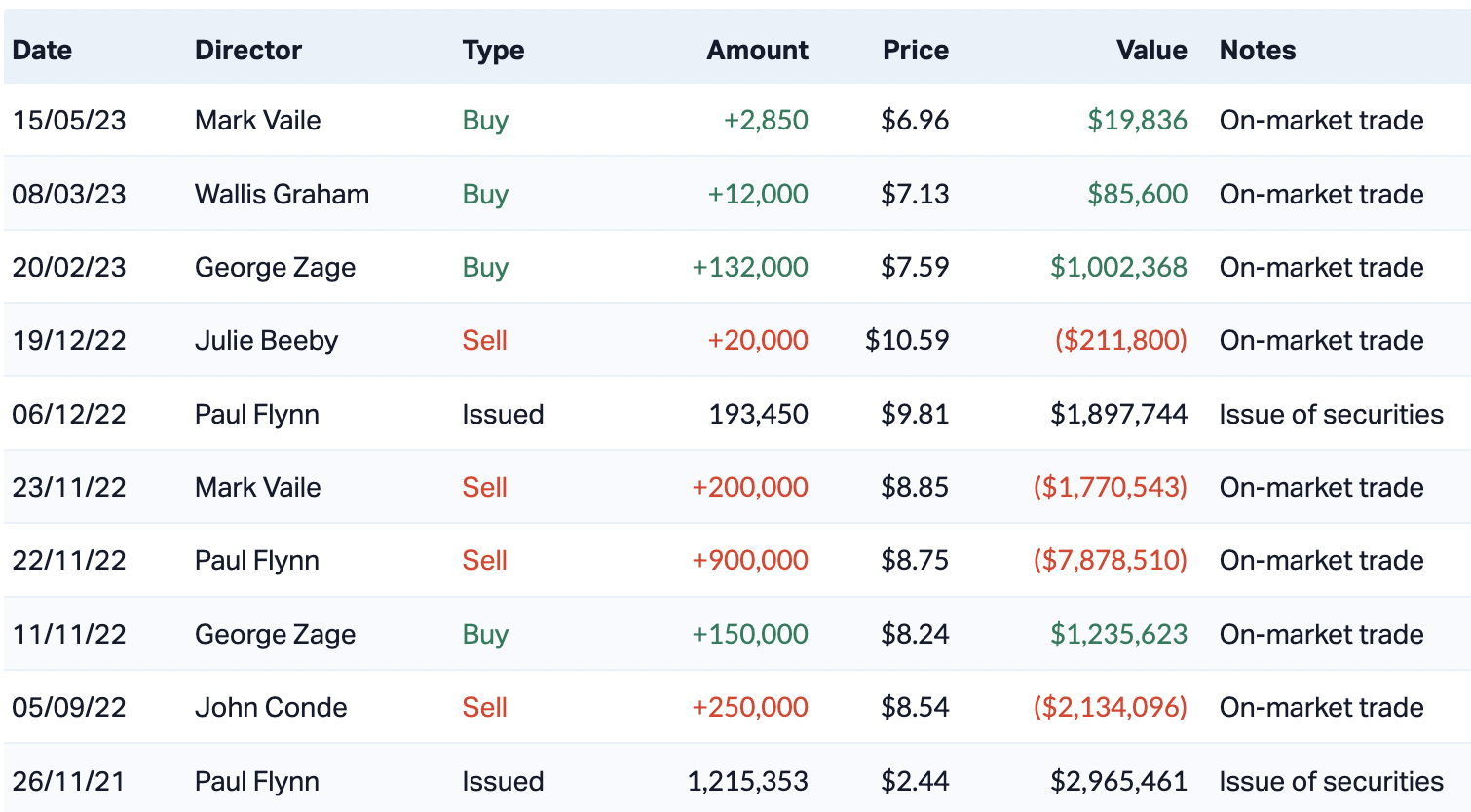Screen dimensions: 1471x812
Task: Select the Notes column header
Action: pyautogui.click(x=1257, y=50)
